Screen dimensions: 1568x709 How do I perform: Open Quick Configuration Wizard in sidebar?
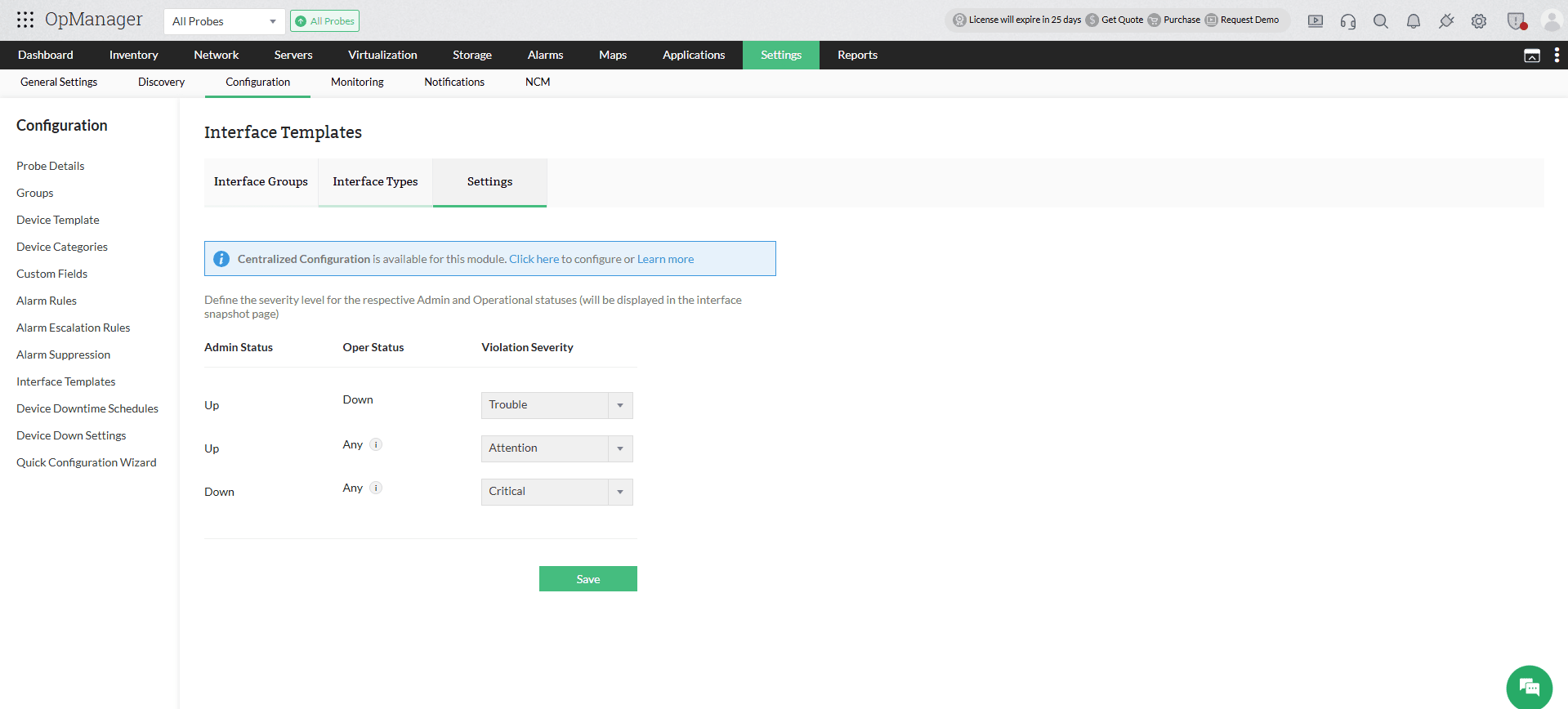point(87,462)
